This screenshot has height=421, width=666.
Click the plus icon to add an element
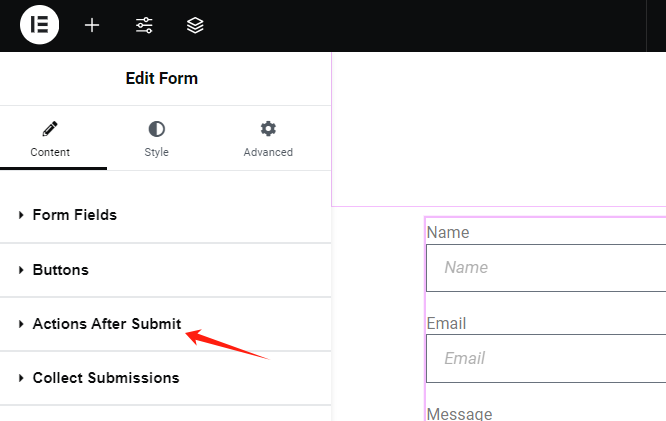click(x=92, y=25)
